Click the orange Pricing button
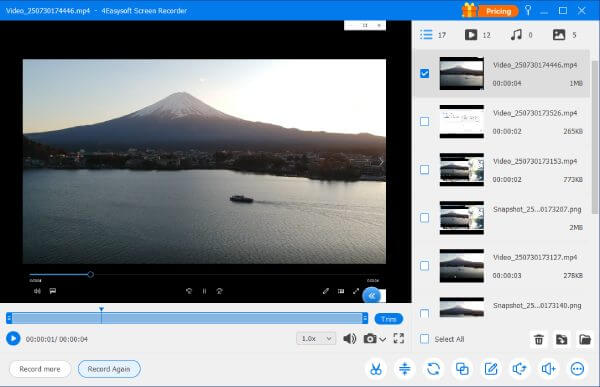600x387 pixels. click(498, 11)
